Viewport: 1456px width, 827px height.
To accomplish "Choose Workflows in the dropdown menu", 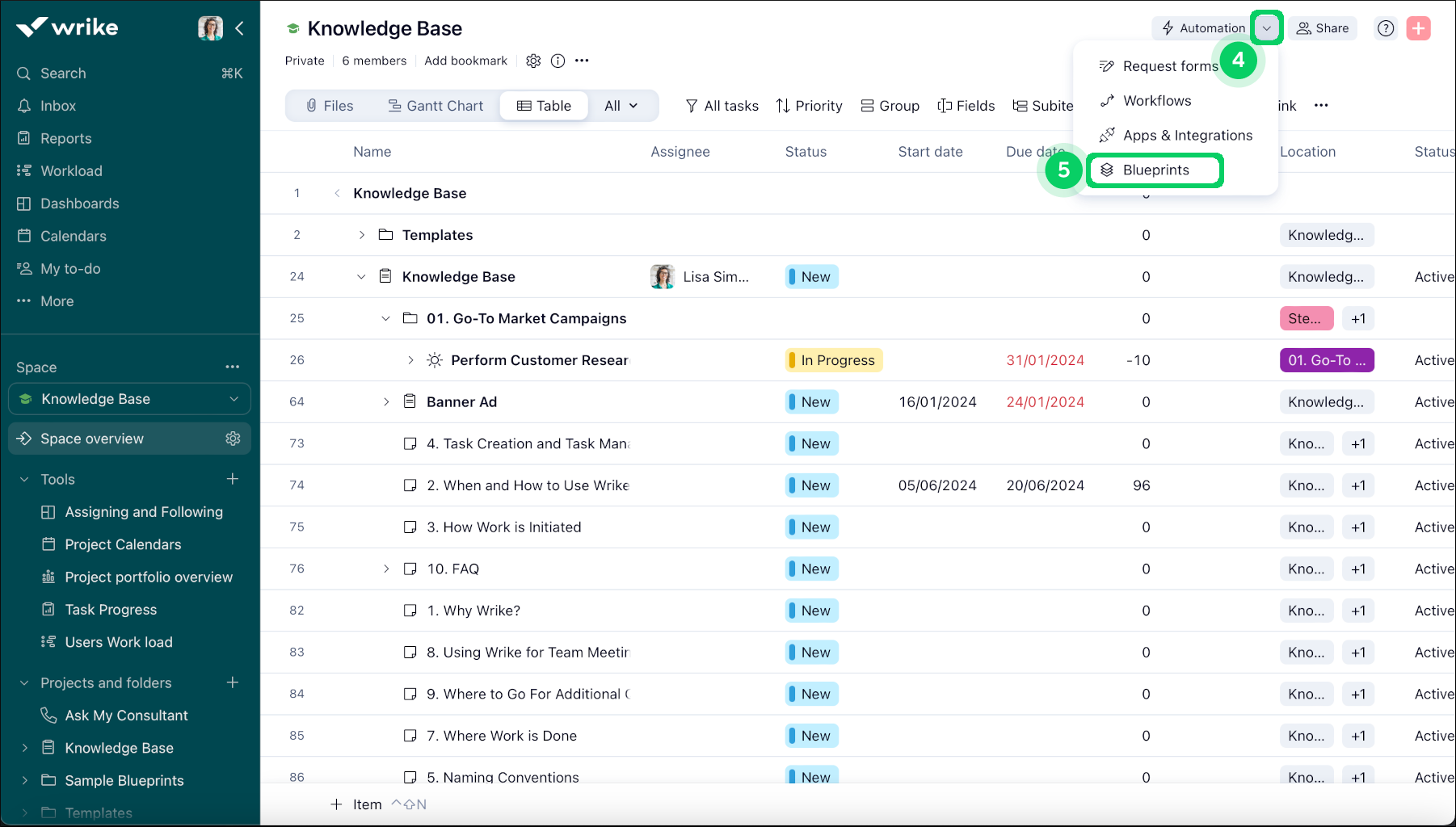I will click(1157, 101).
